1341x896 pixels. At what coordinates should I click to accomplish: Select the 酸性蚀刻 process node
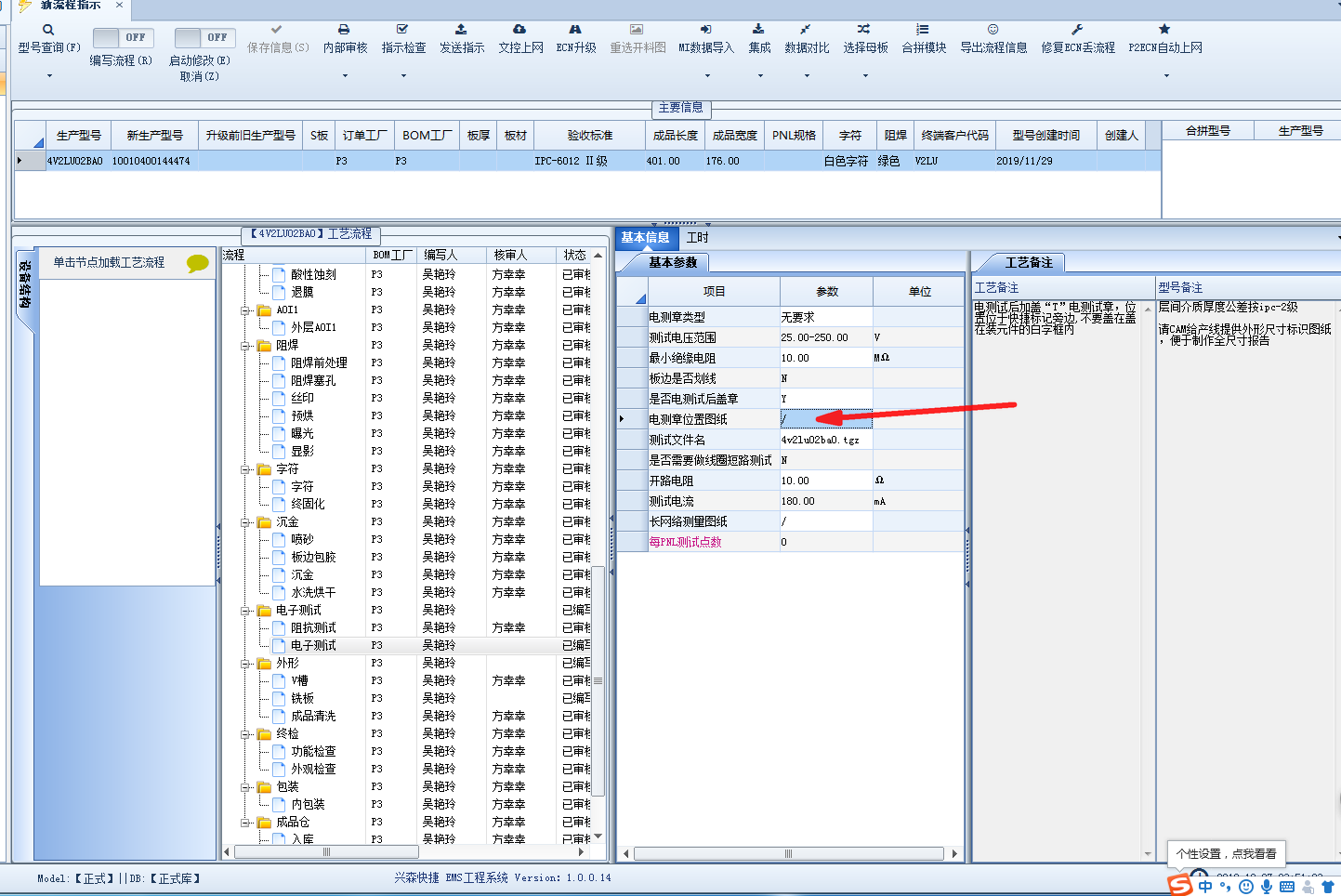point(313,275)
